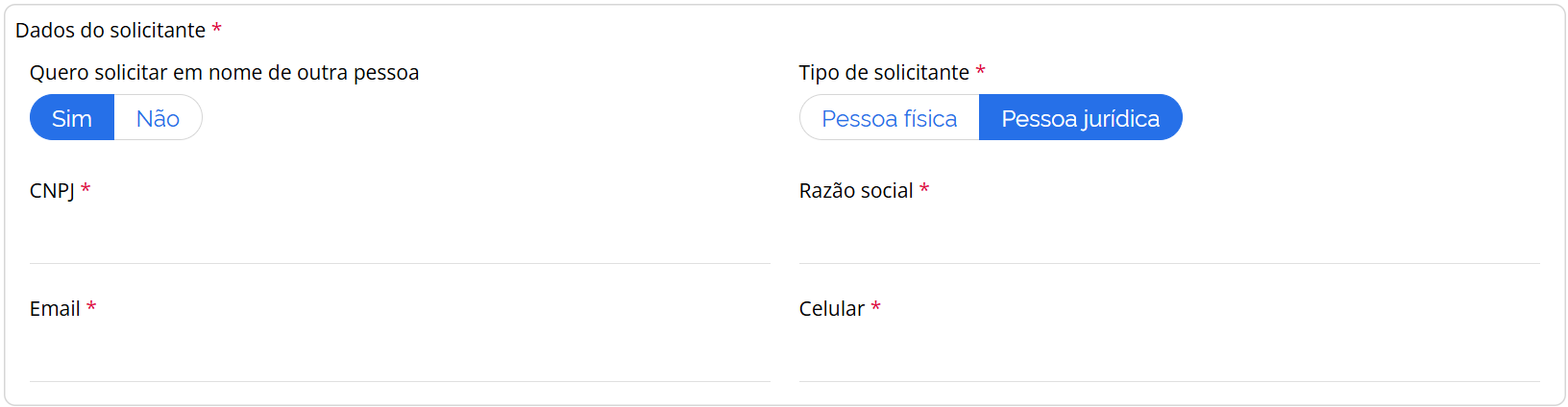Click the Dados do solicitante heading
The width and height of the screenshot is (1568, 407).
click(110, 31)
